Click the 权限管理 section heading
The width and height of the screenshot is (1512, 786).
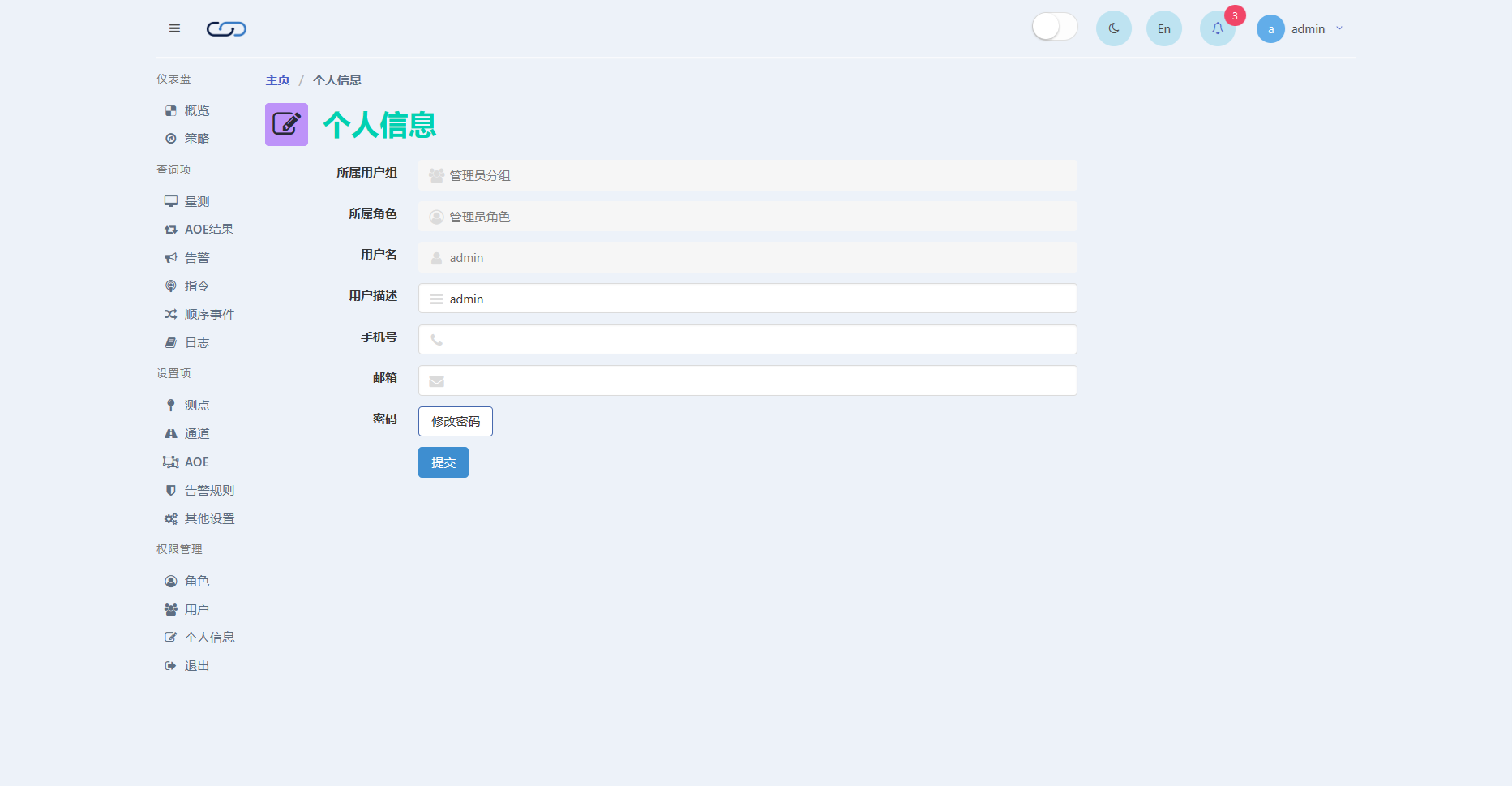click(179, 549)
